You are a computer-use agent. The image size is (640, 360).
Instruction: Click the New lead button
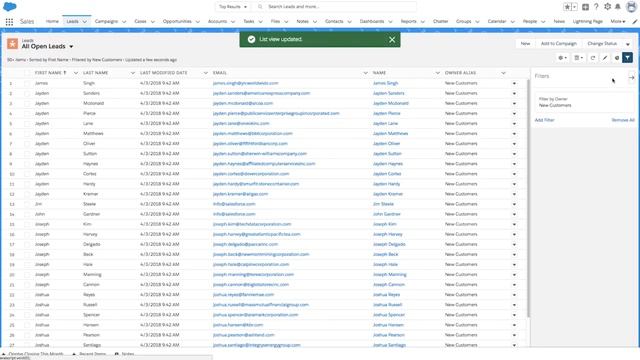click(x=525, y=44)
